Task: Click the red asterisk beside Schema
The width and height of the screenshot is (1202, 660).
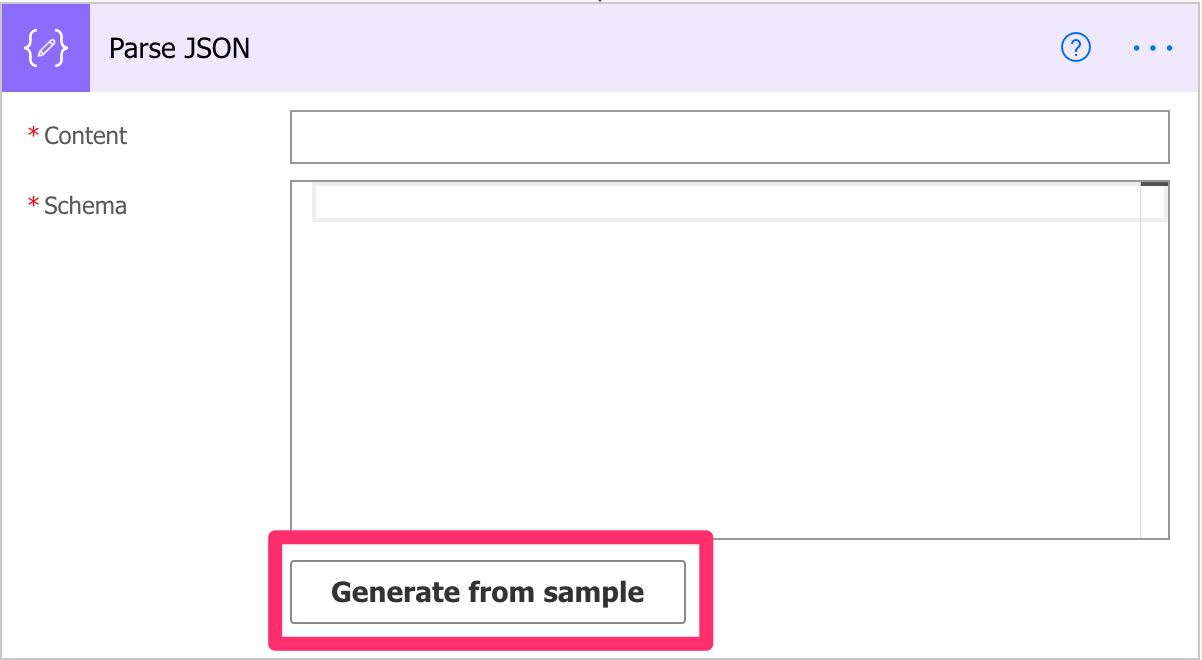Action: pos(34,205)
